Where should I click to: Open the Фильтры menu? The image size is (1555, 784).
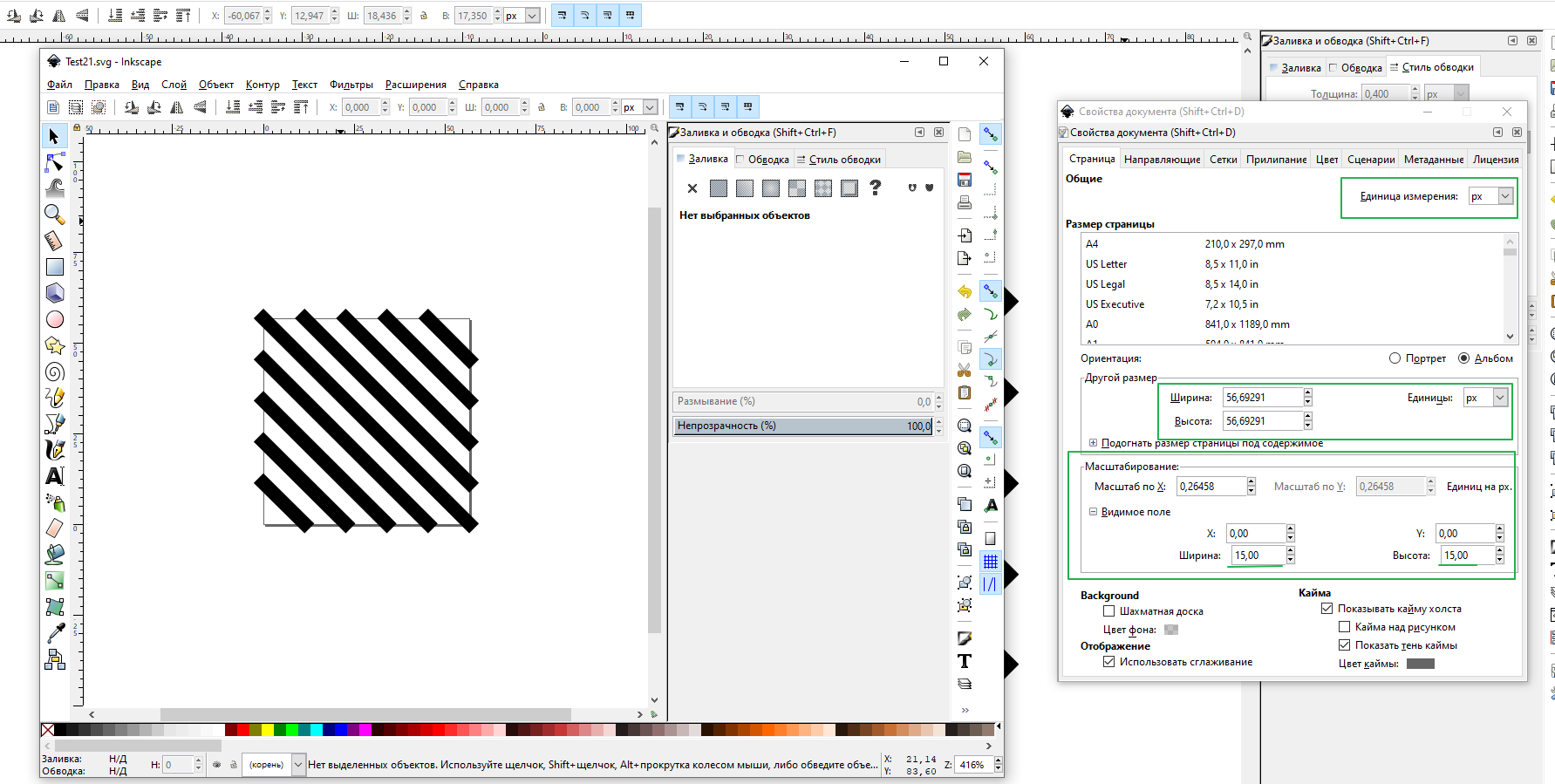click(x=351, y=85)
